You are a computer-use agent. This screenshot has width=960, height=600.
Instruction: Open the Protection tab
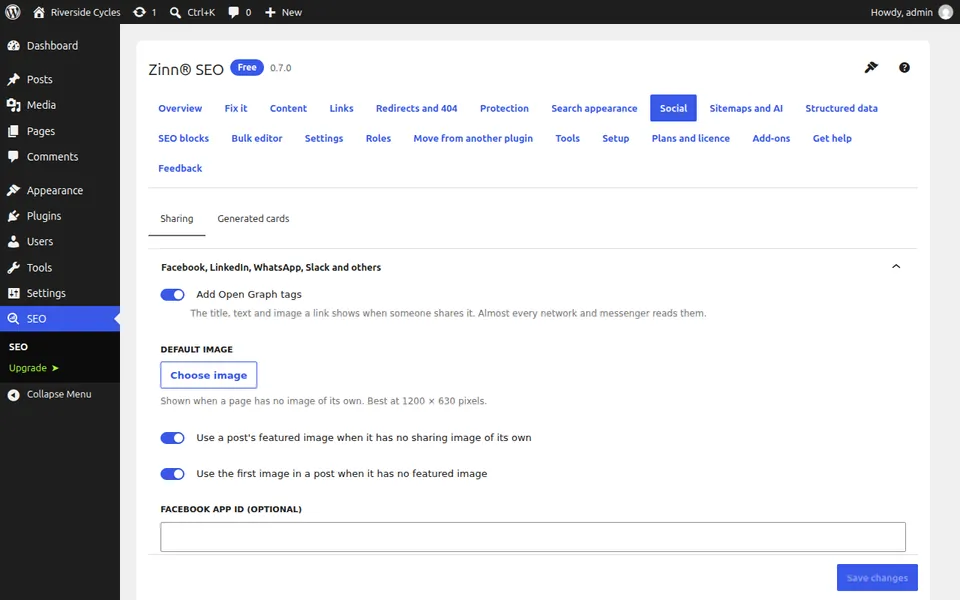[x=504, y=108]
